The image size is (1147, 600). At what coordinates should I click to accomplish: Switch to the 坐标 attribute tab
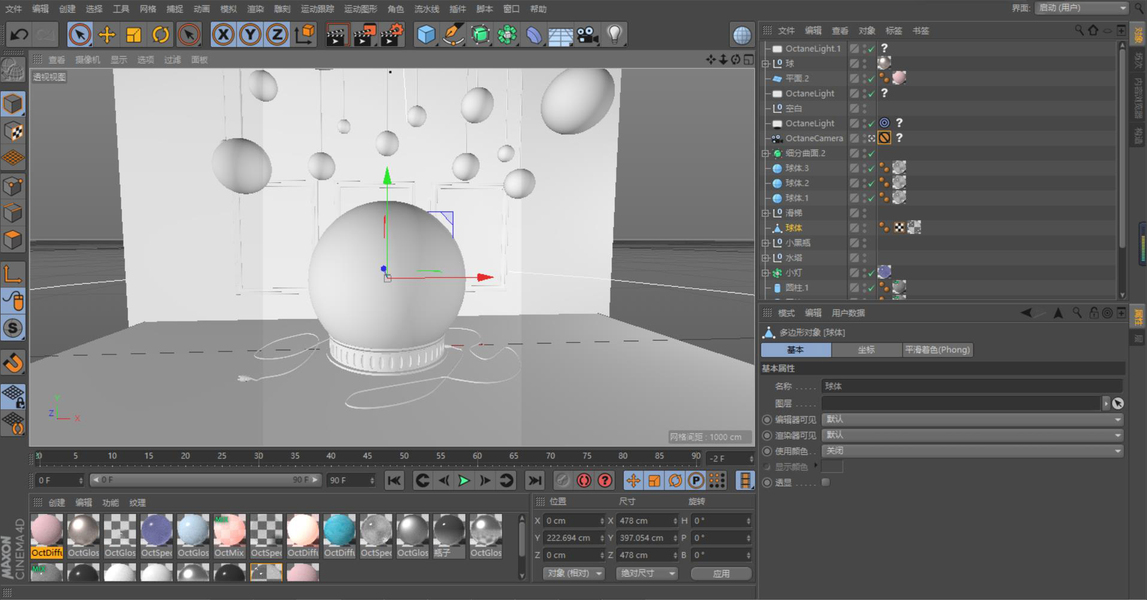(x=866, y=350)
